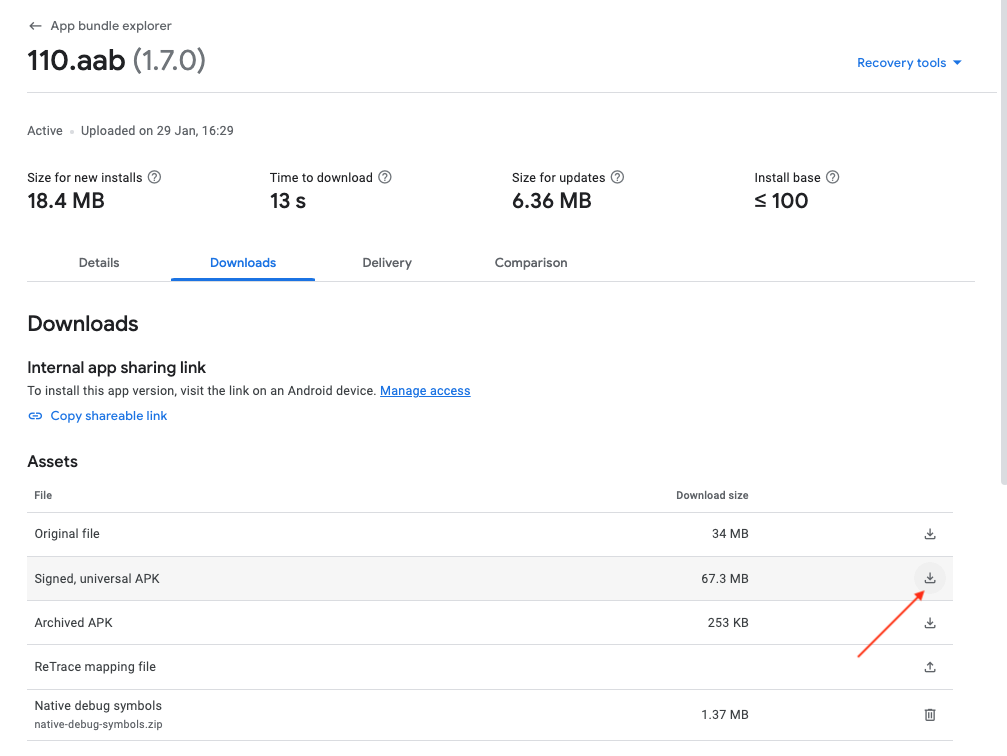Delete the Native debug symbols file
Screen dimensions: 1007x756
[x=929, y=714]
